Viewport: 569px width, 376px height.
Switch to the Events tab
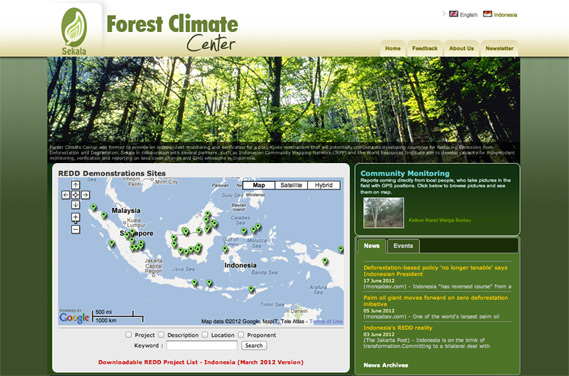coord(403,246)
